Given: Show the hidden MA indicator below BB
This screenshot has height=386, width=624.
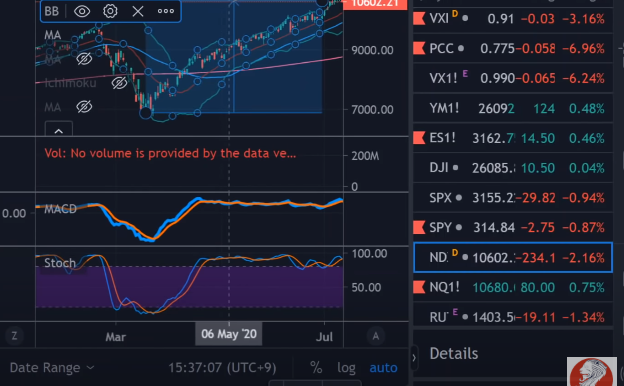Looking at the screenshot, I should [84, 59].
